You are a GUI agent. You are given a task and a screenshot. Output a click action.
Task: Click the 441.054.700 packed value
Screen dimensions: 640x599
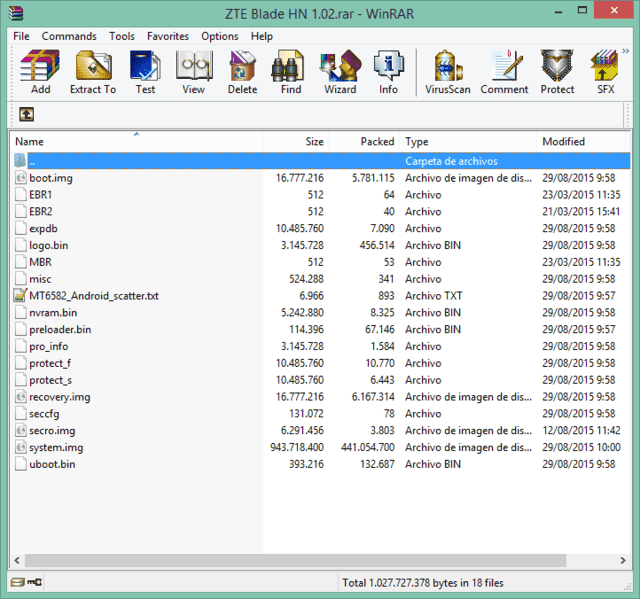point(368,447)
